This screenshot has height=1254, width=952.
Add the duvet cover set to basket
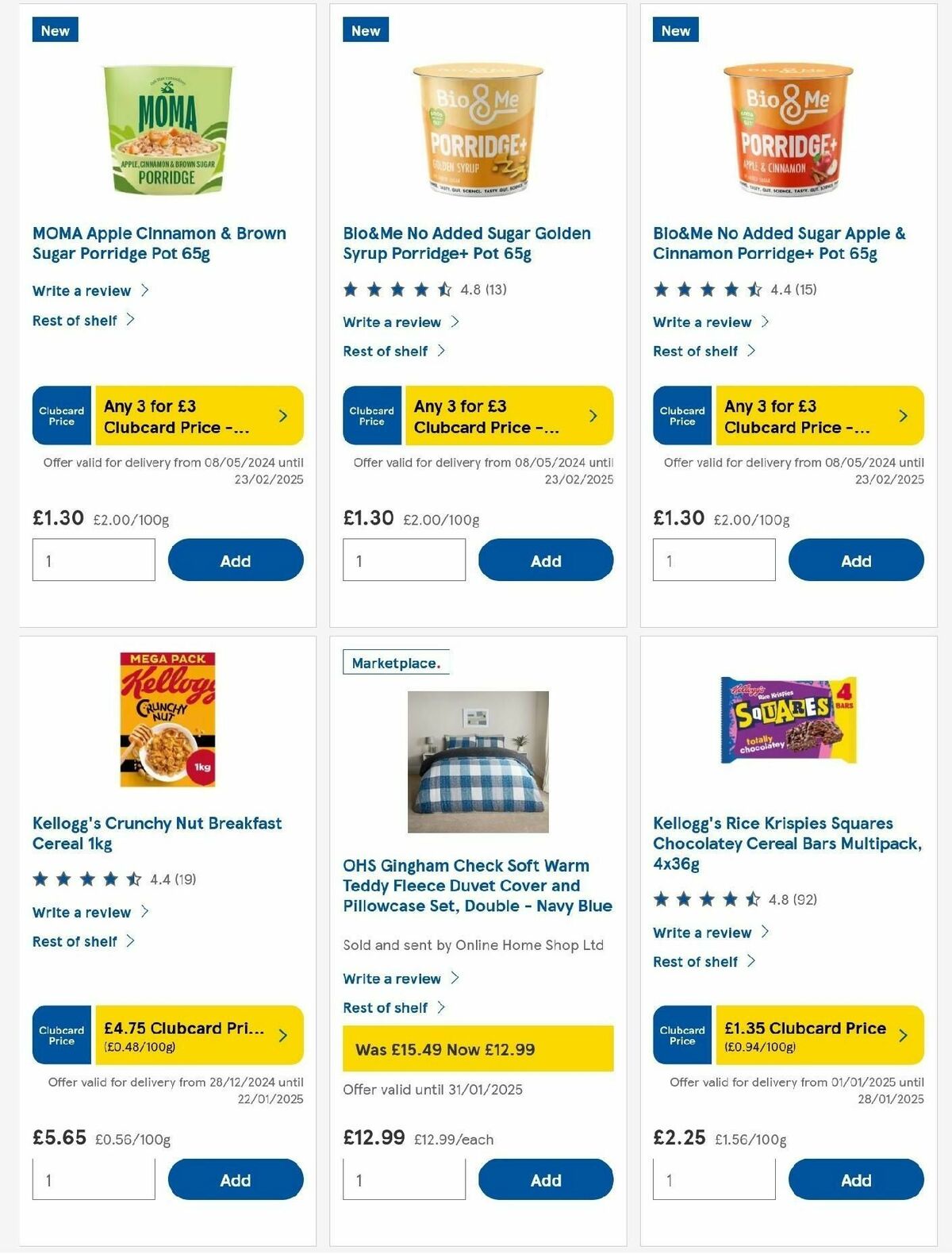(545, 1179)
